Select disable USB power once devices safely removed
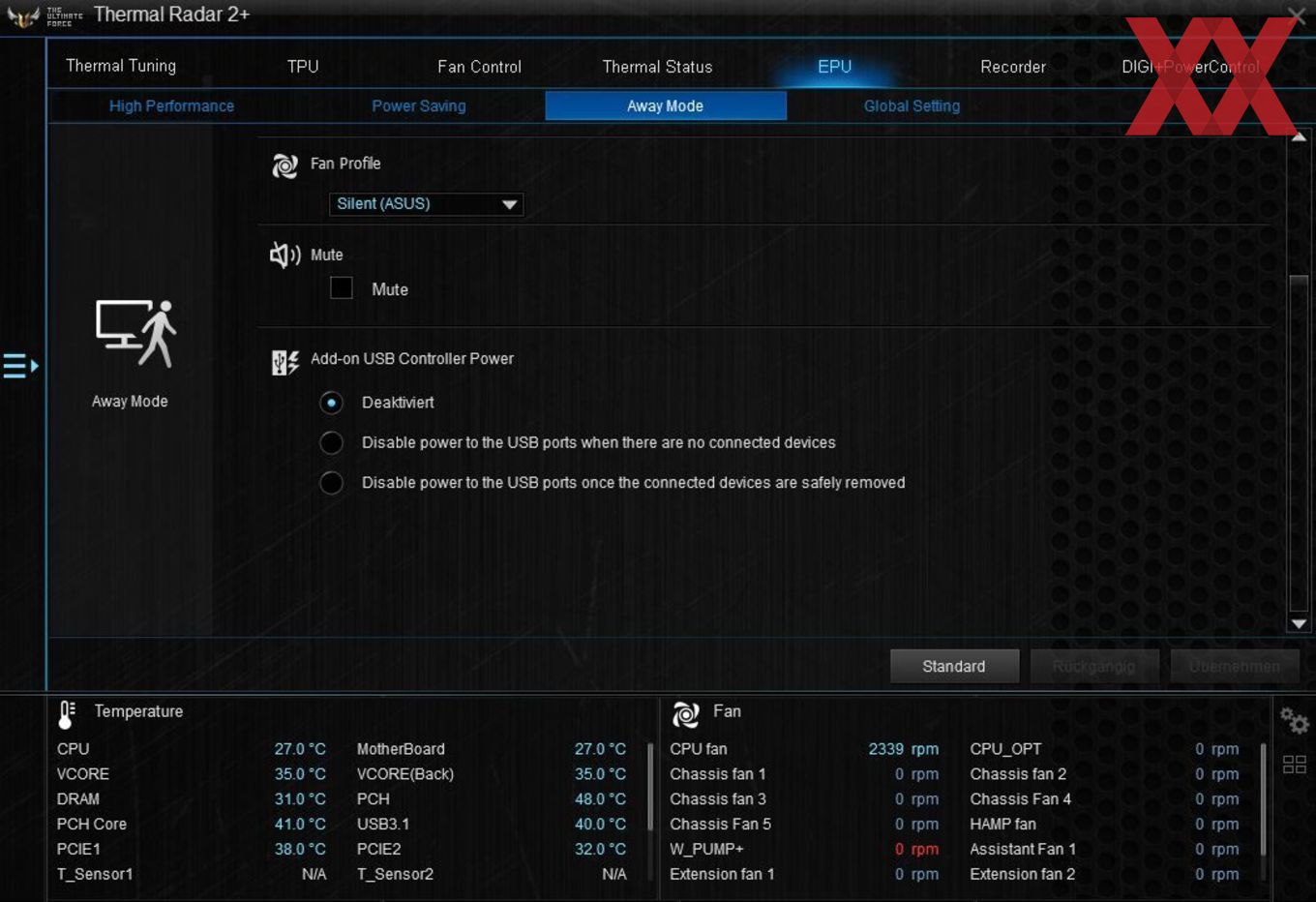The height and width of the screenshot is (902, 1316). pyautogui.click(x=331, y=482)
